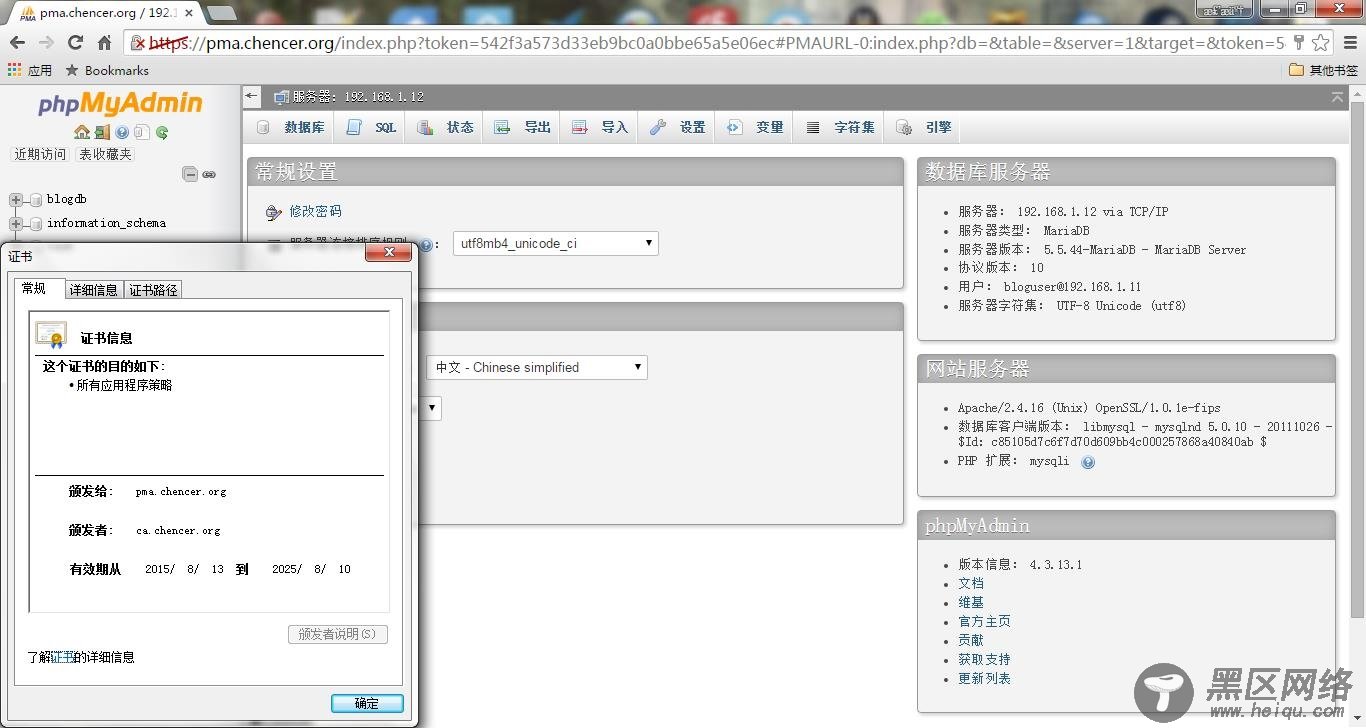
Task: Click the 证书 hyperlink in certificate dialog
Action: click(x=63, y=657)
